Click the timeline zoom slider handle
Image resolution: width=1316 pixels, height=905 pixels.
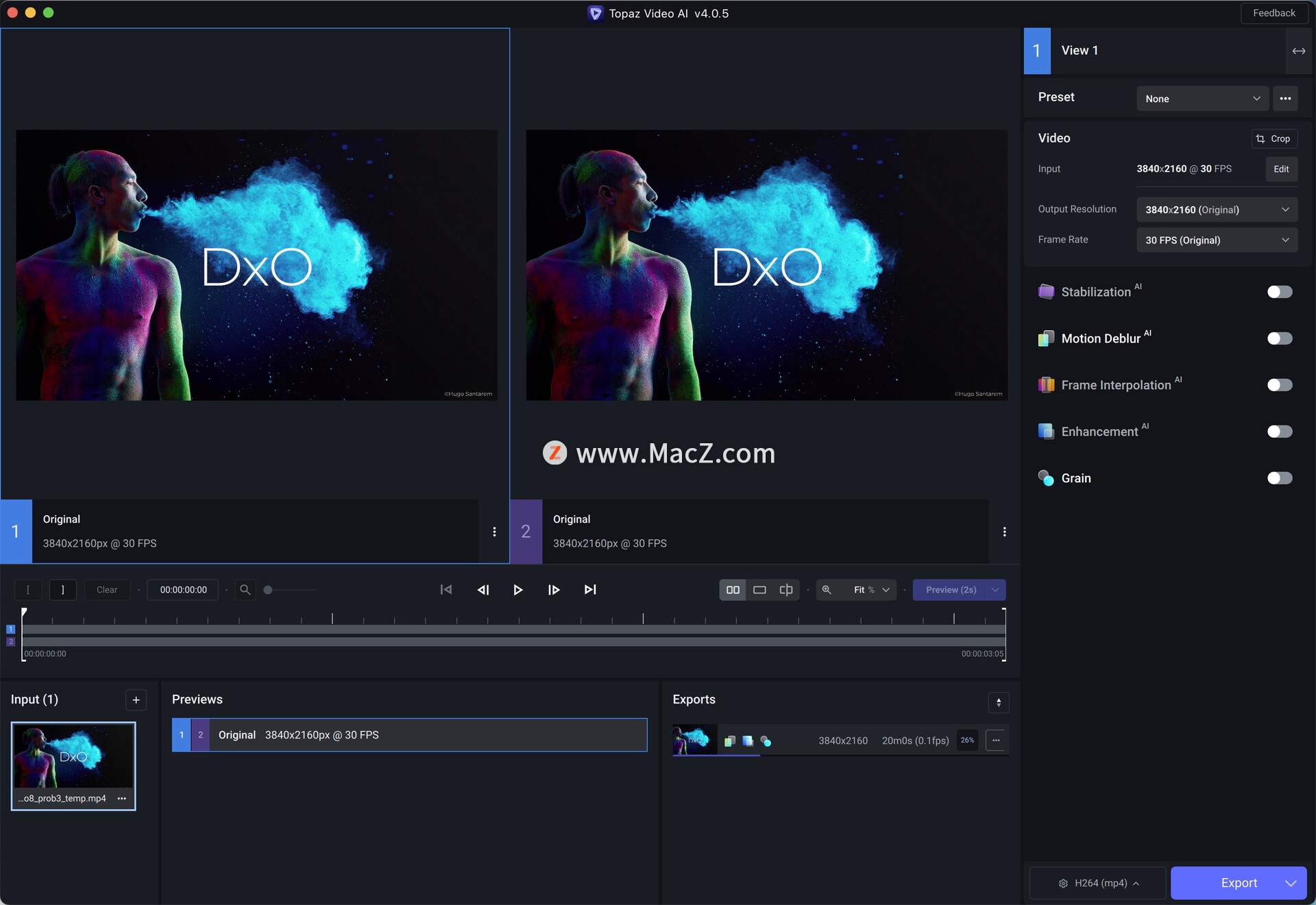tap(268, 590)
